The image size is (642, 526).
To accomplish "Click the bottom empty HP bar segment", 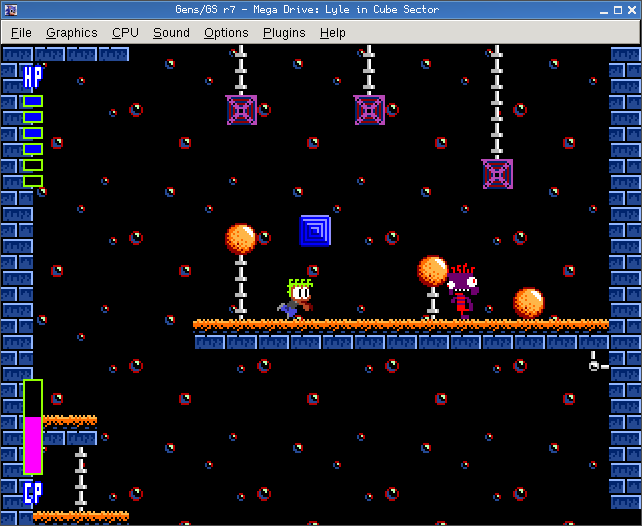I will tap(33, 181).
